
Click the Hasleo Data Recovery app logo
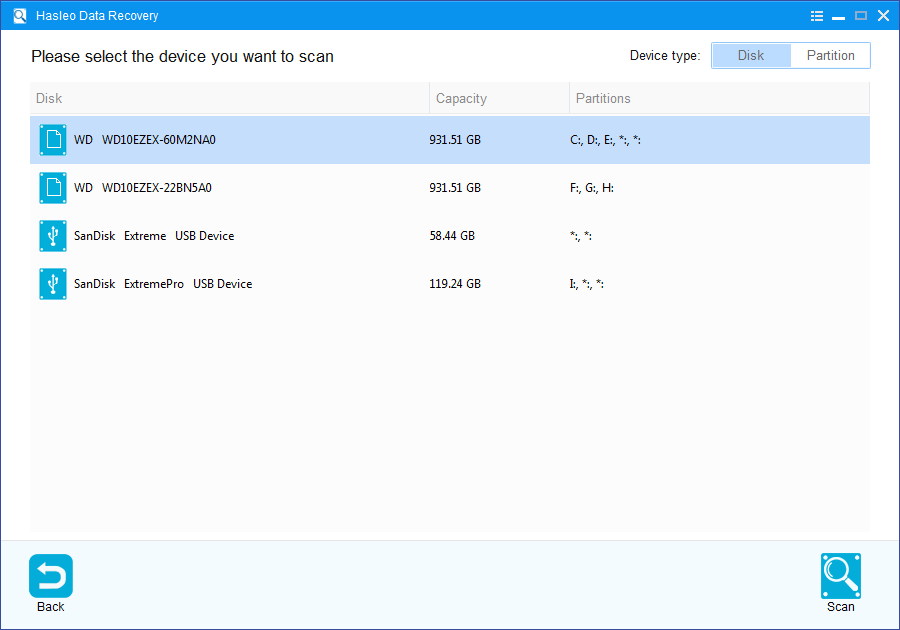20,15
